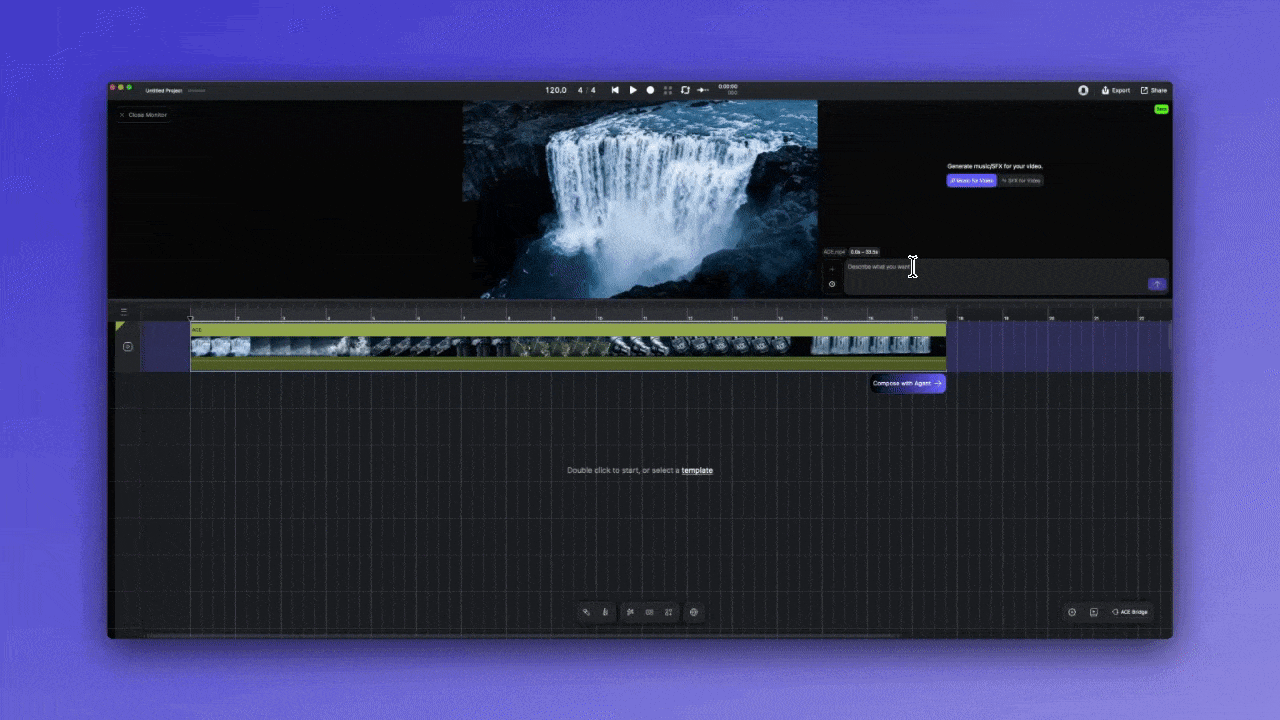
Task: Click the Share button
Action: pos(1154,90)
